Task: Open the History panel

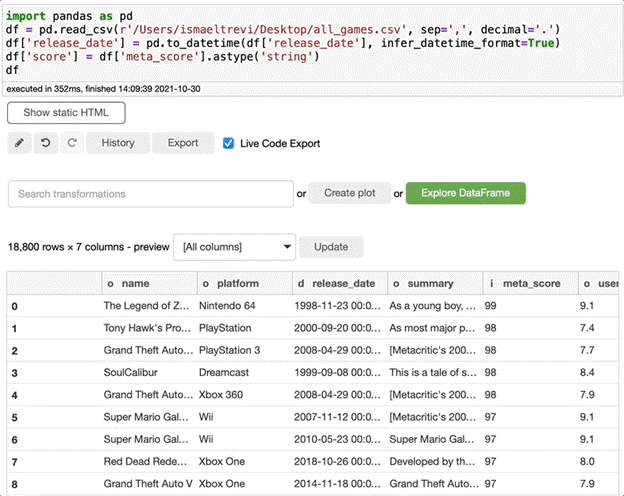Action: coord(118,143)
